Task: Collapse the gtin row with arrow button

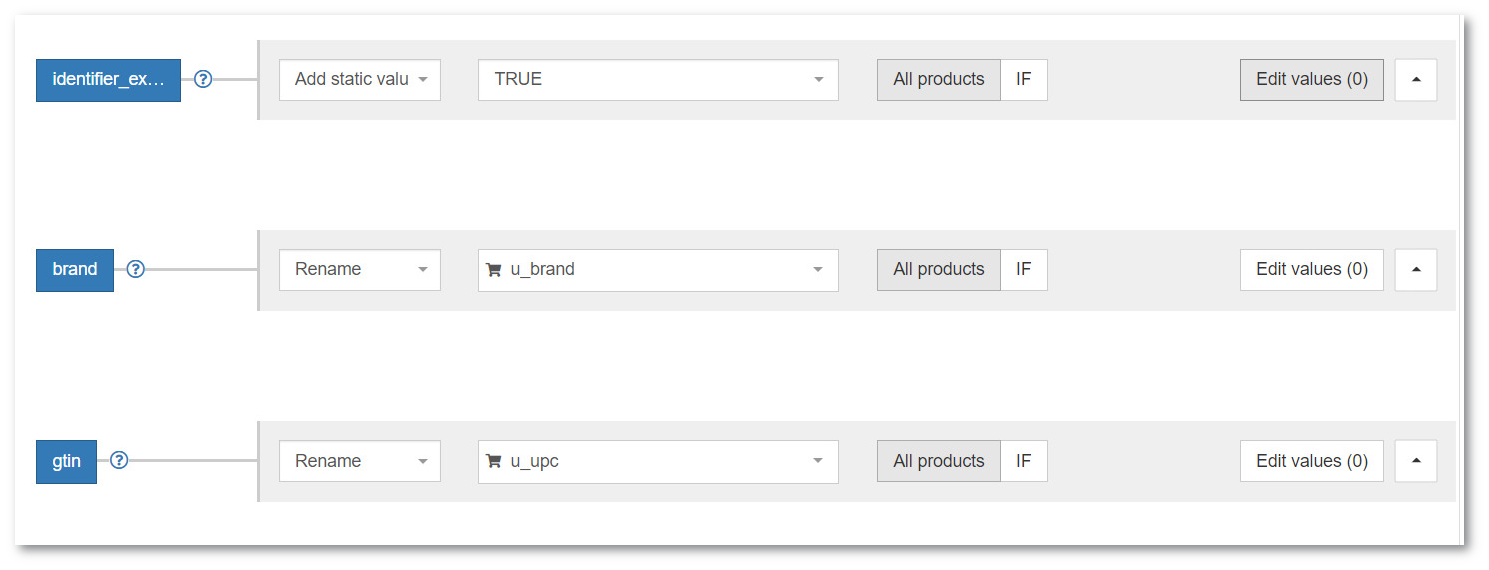Action: pos(1415,461)
